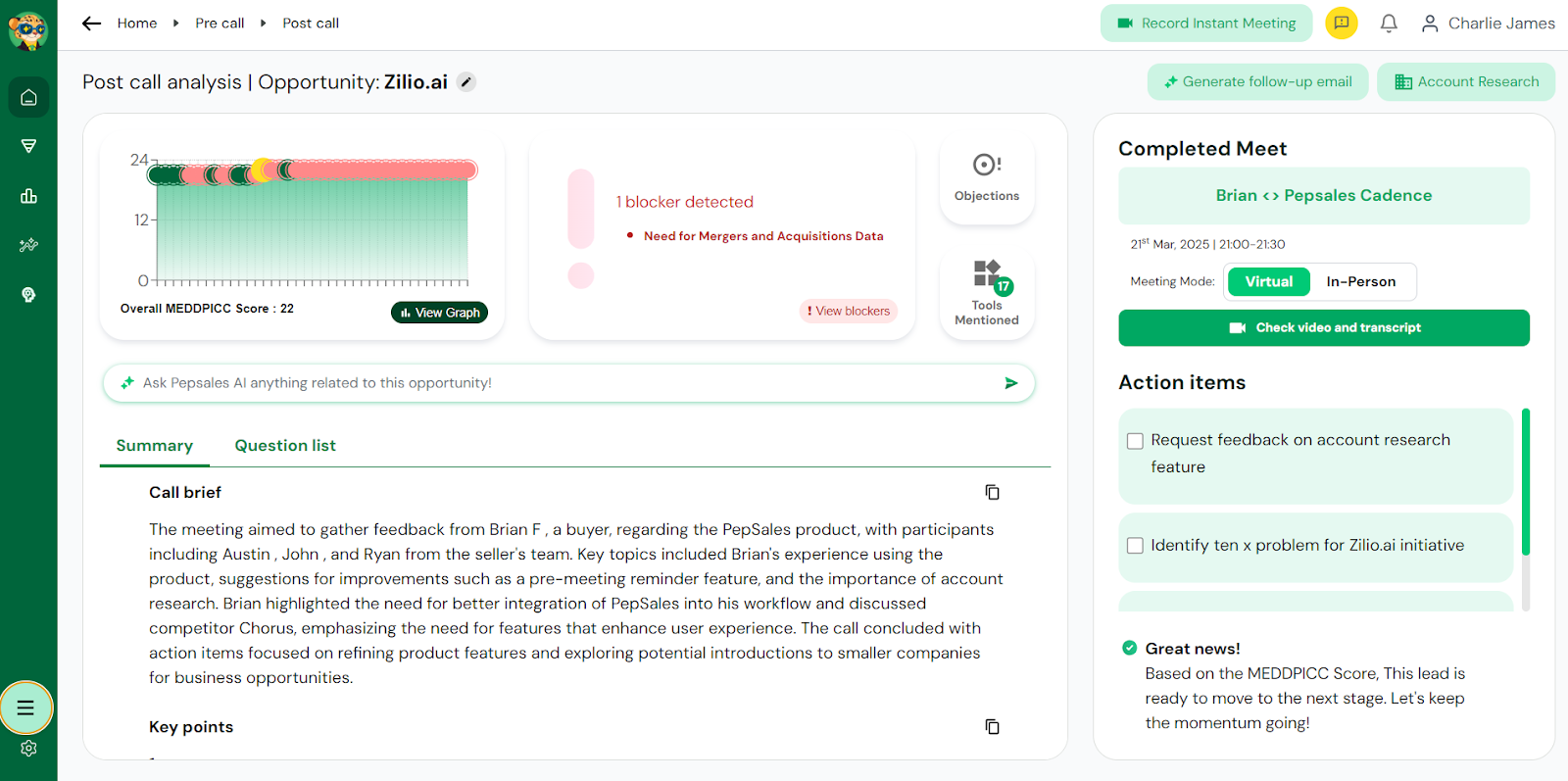Open the funnel pipeline sidebar icon

click(x=28, y=146)
